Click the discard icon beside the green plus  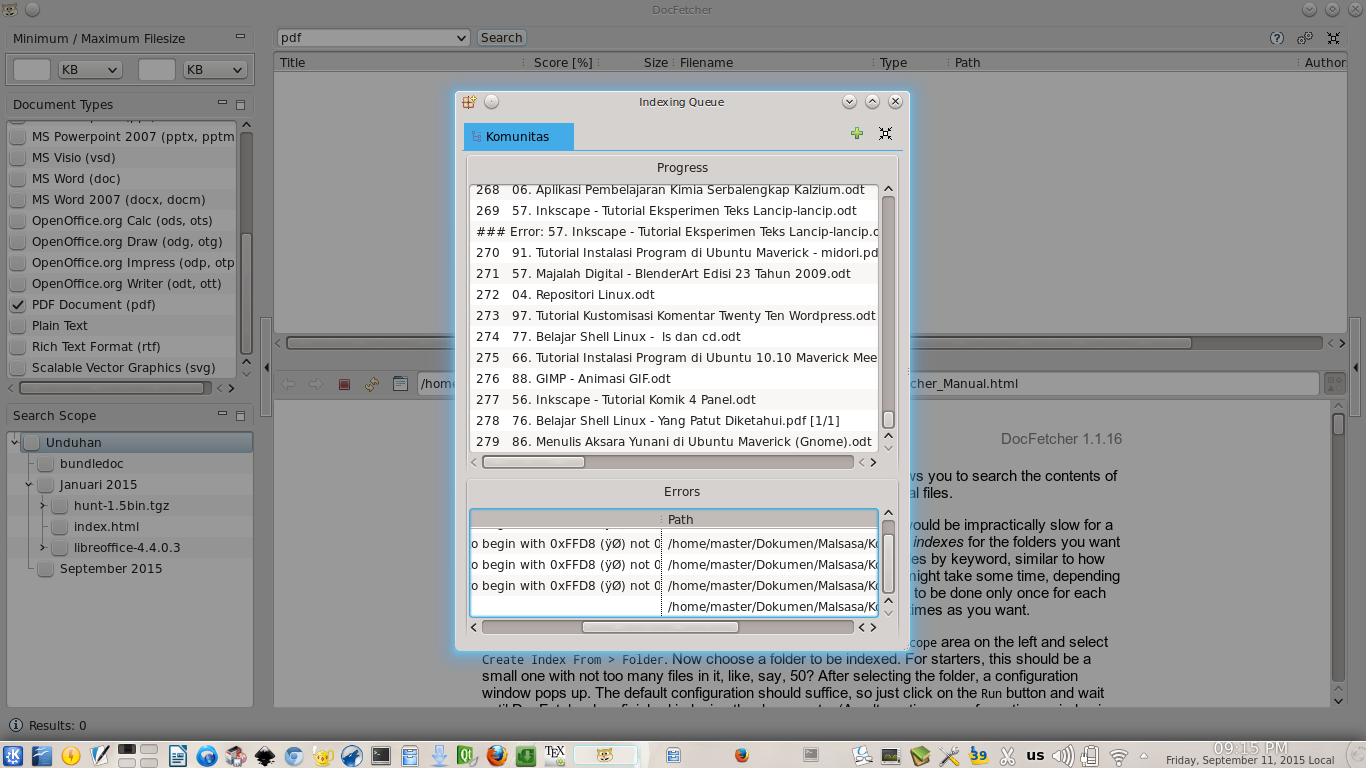pyautogui.click(x=885, y=133)
